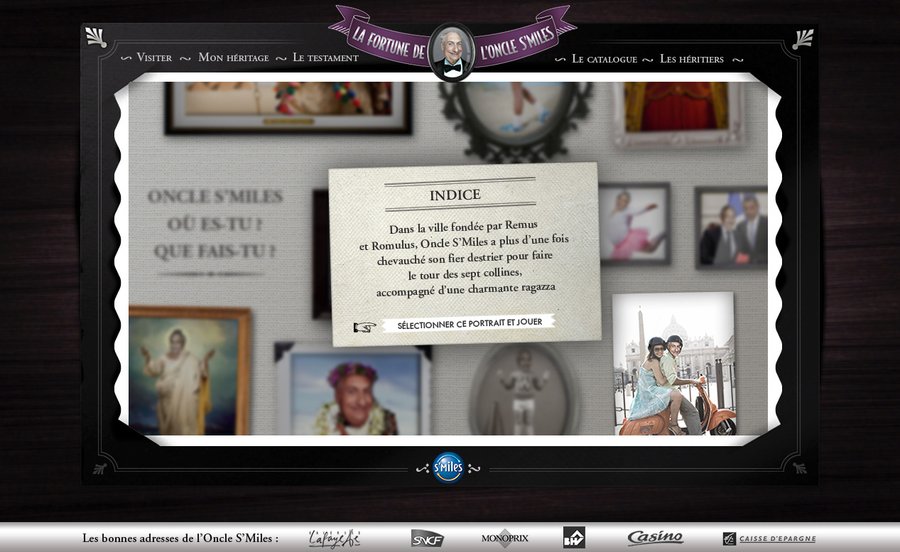Click the pointing hand icon on the clue card

365,325
